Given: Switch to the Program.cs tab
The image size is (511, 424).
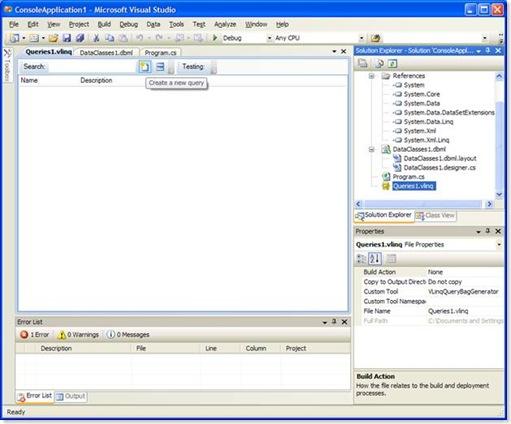Looking at the screenshot, I should 160,53.
